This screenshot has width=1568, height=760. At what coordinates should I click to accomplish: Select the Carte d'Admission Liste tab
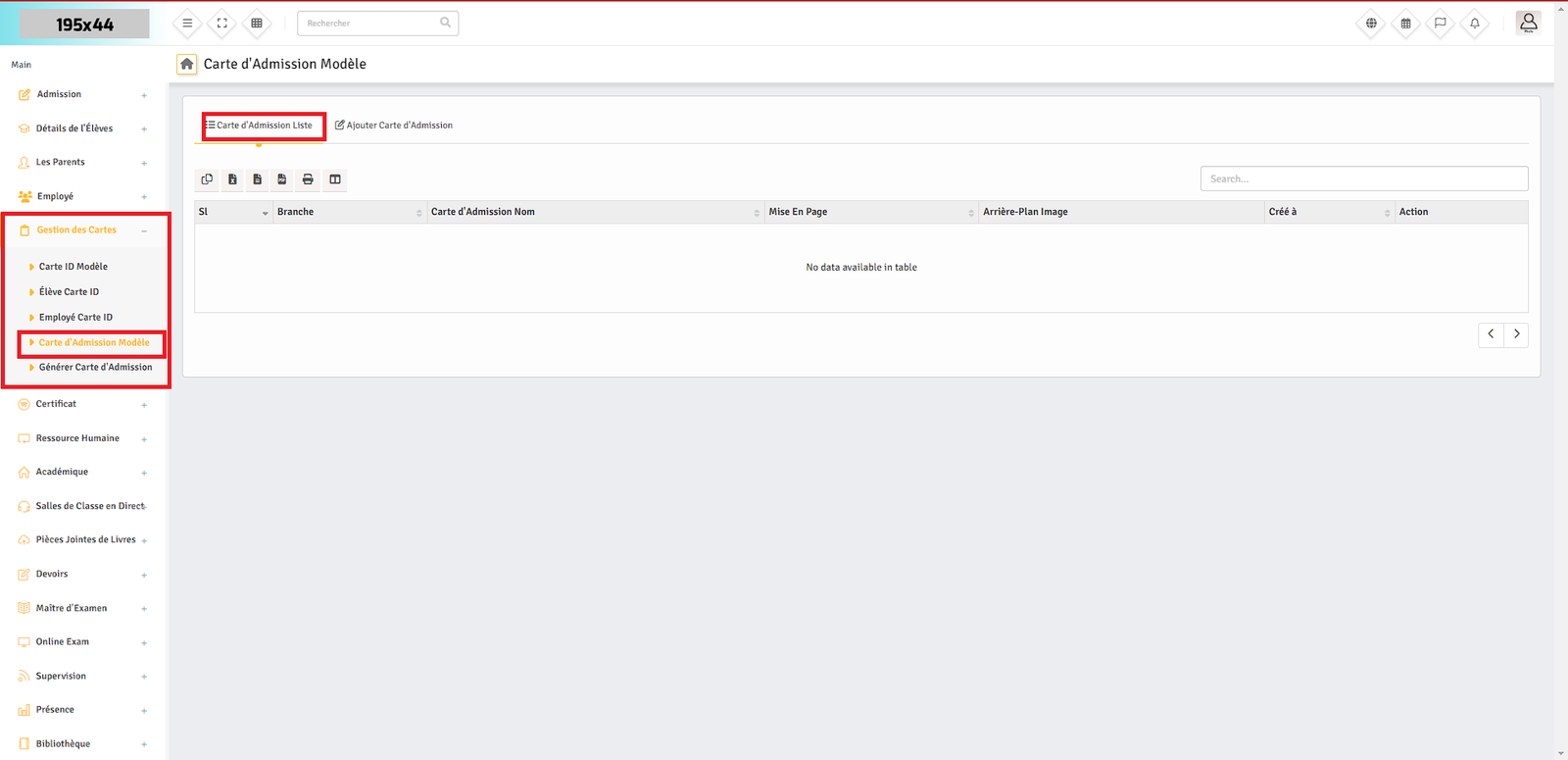[x=261, y=126]
